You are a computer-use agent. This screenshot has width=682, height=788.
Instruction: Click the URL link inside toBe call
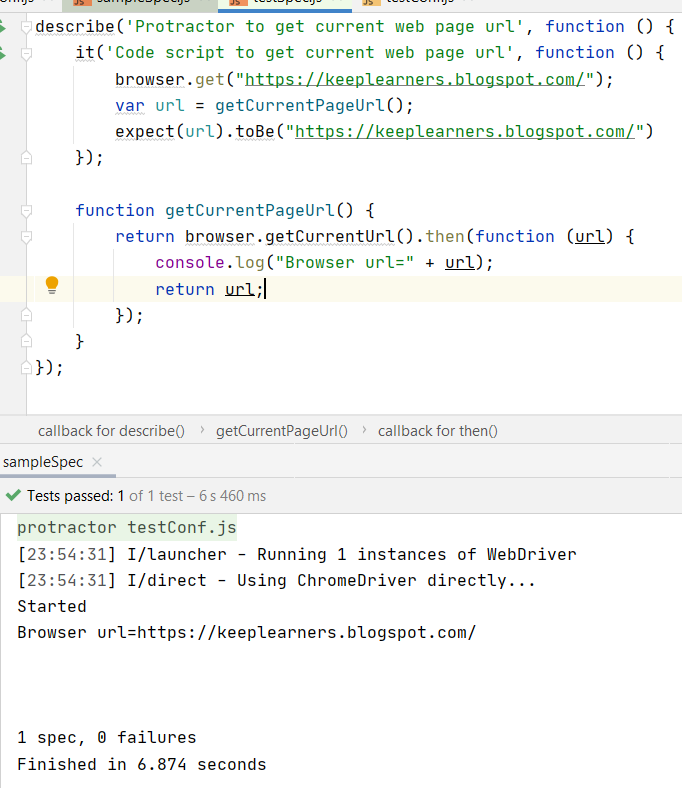click(465, 132)
